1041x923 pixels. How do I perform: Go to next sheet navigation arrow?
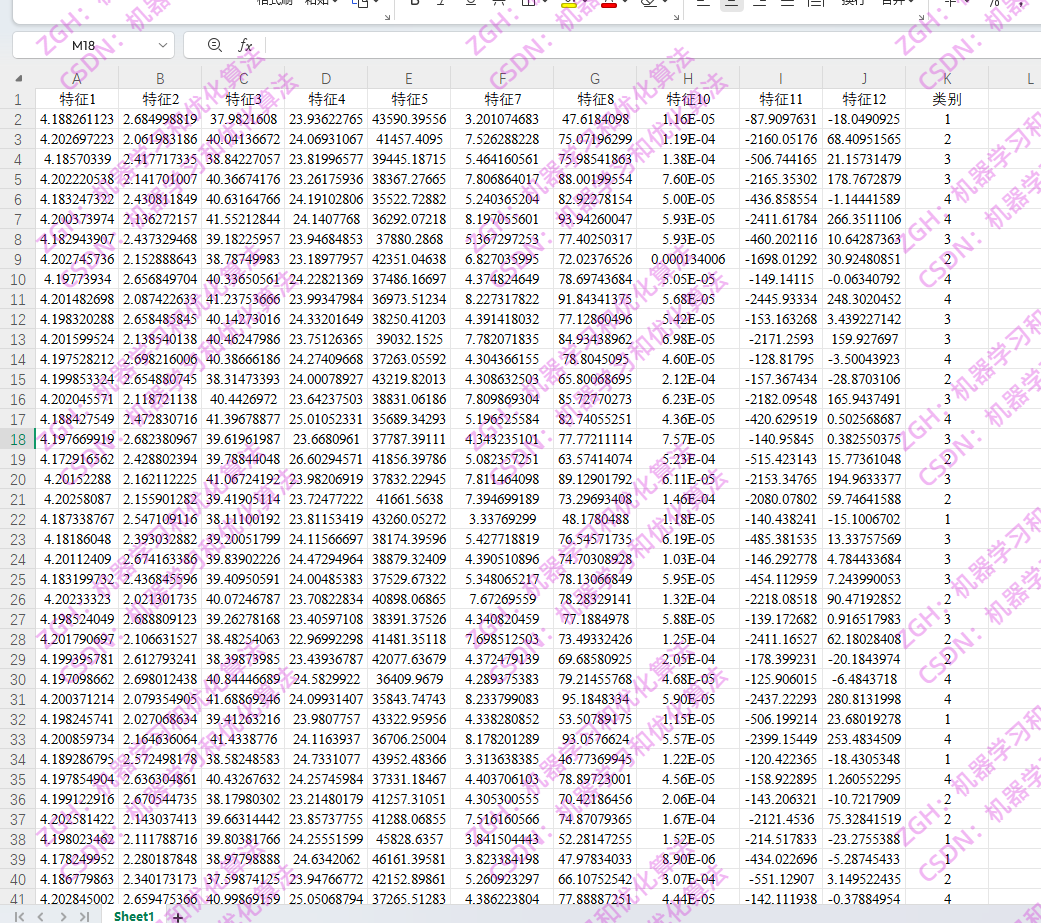63,916
